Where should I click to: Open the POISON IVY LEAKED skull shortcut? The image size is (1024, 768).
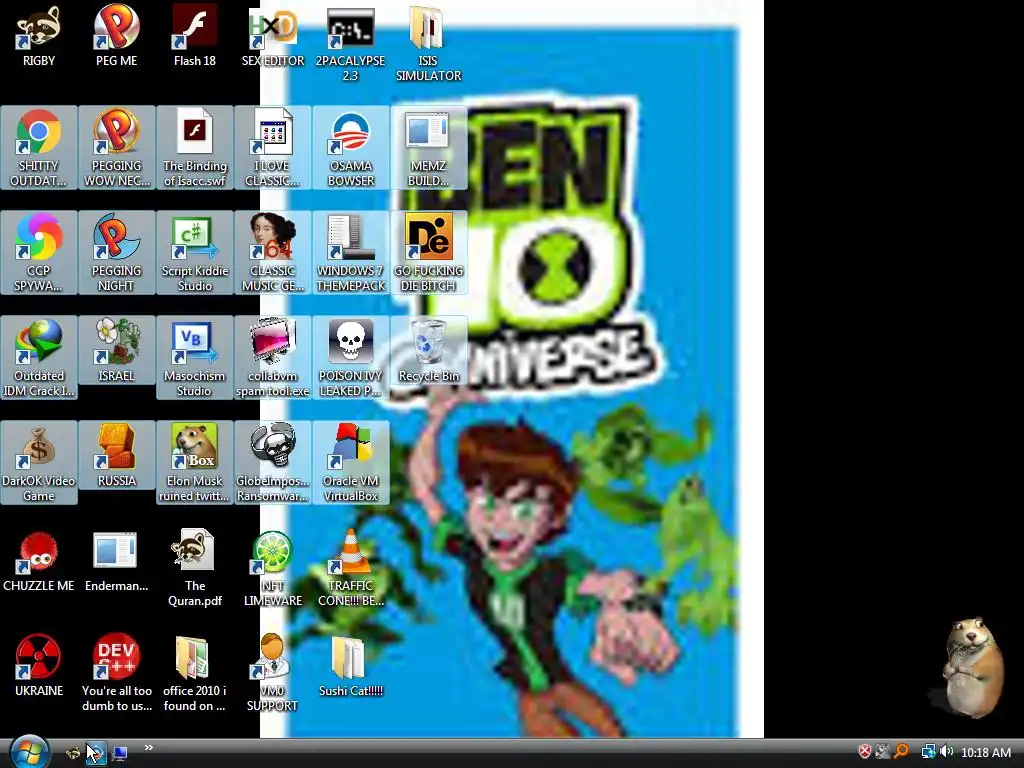[351, 358]
